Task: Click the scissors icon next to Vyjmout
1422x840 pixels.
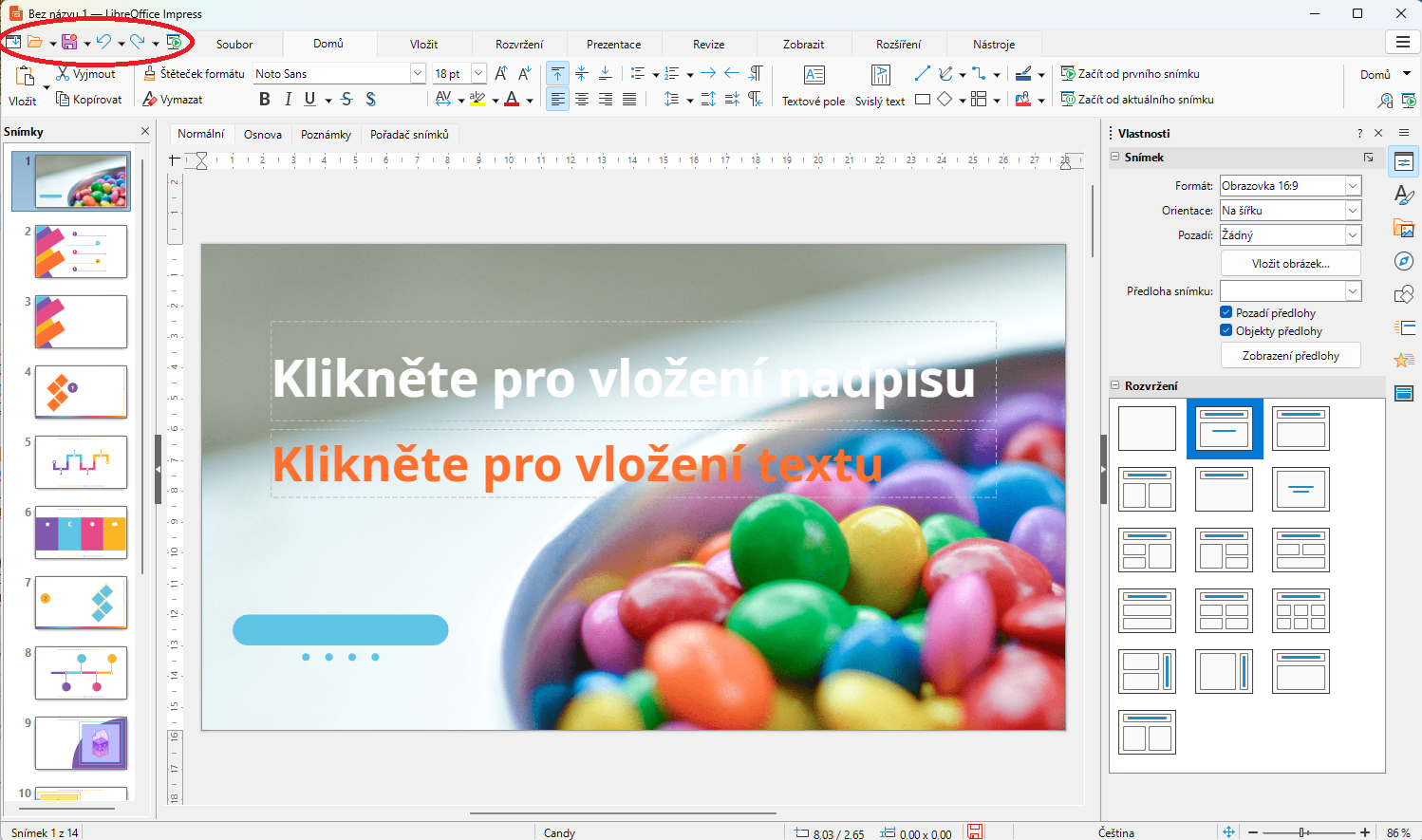Action: 63,73
